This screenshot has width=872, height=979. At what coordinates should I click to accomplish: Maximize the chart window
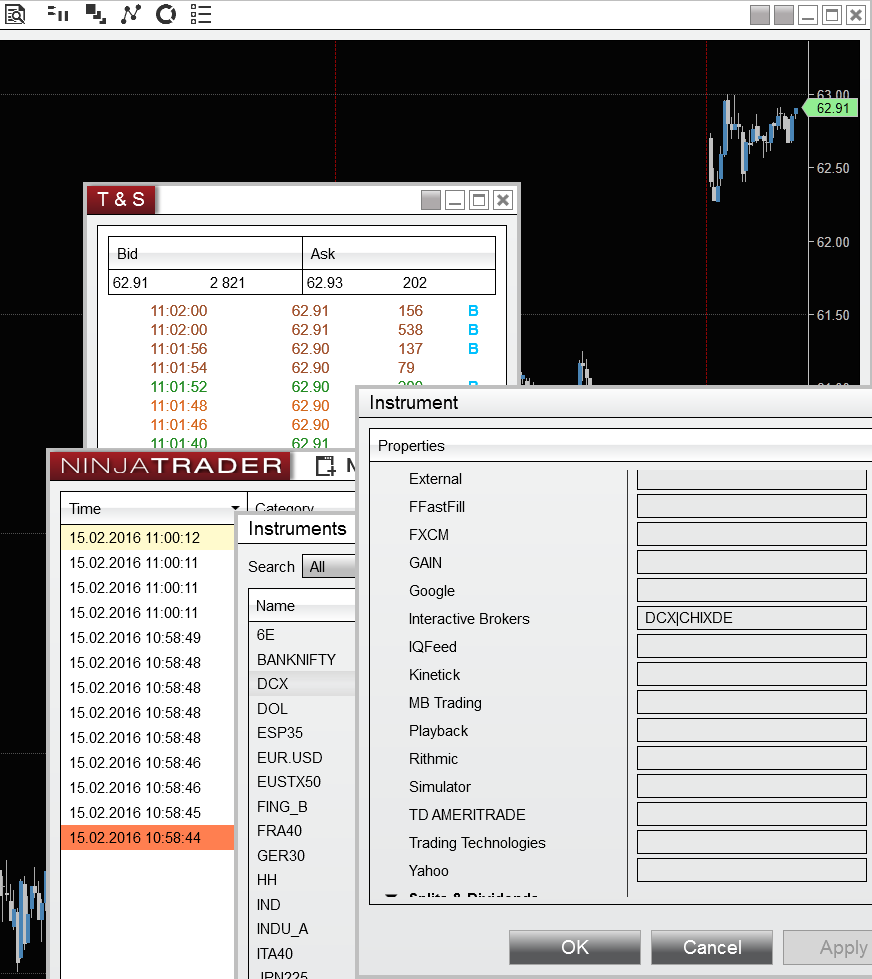[x=832, y=15]
